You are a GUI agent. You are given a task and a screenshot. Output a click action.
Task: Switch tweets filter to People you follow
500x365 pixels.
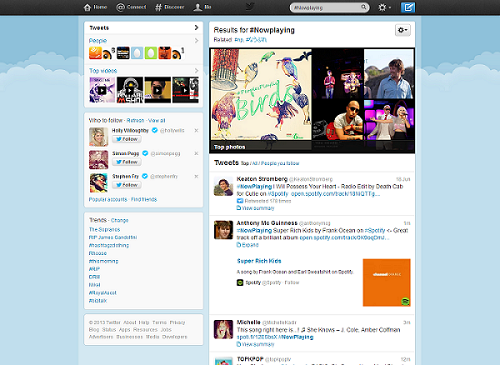[280, 163]
